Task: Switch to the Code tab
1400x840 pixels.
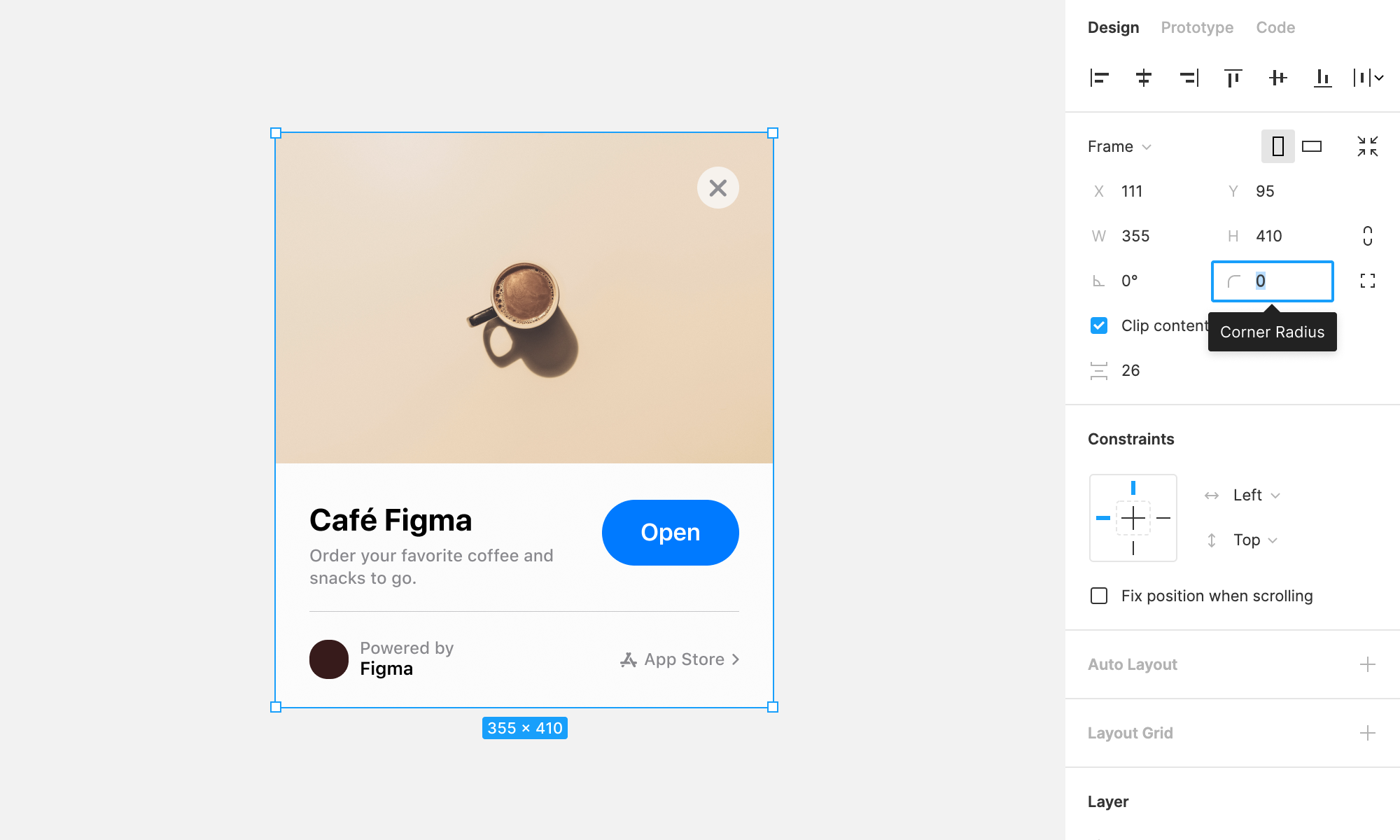Action: pyautogui.click(x=1276, y=27)
